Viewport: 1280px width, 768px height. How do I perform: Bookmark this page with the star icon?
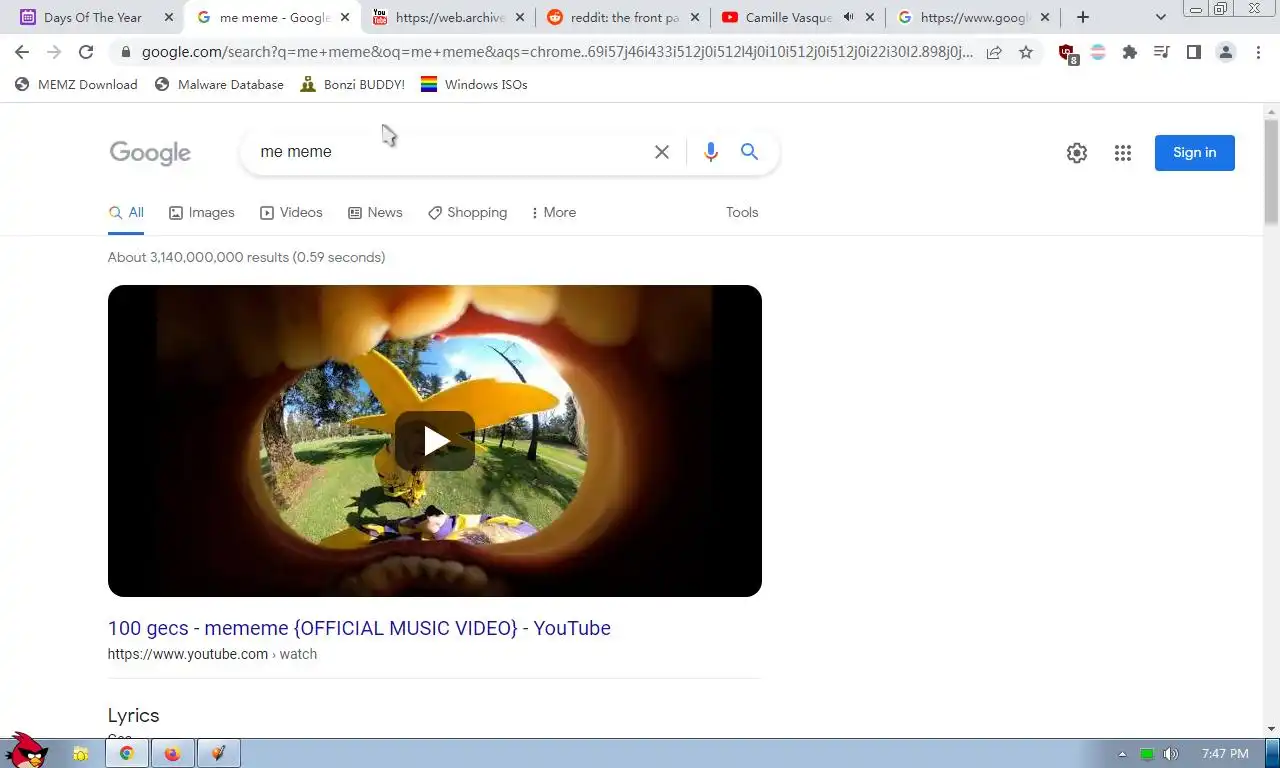point(1026,52)
